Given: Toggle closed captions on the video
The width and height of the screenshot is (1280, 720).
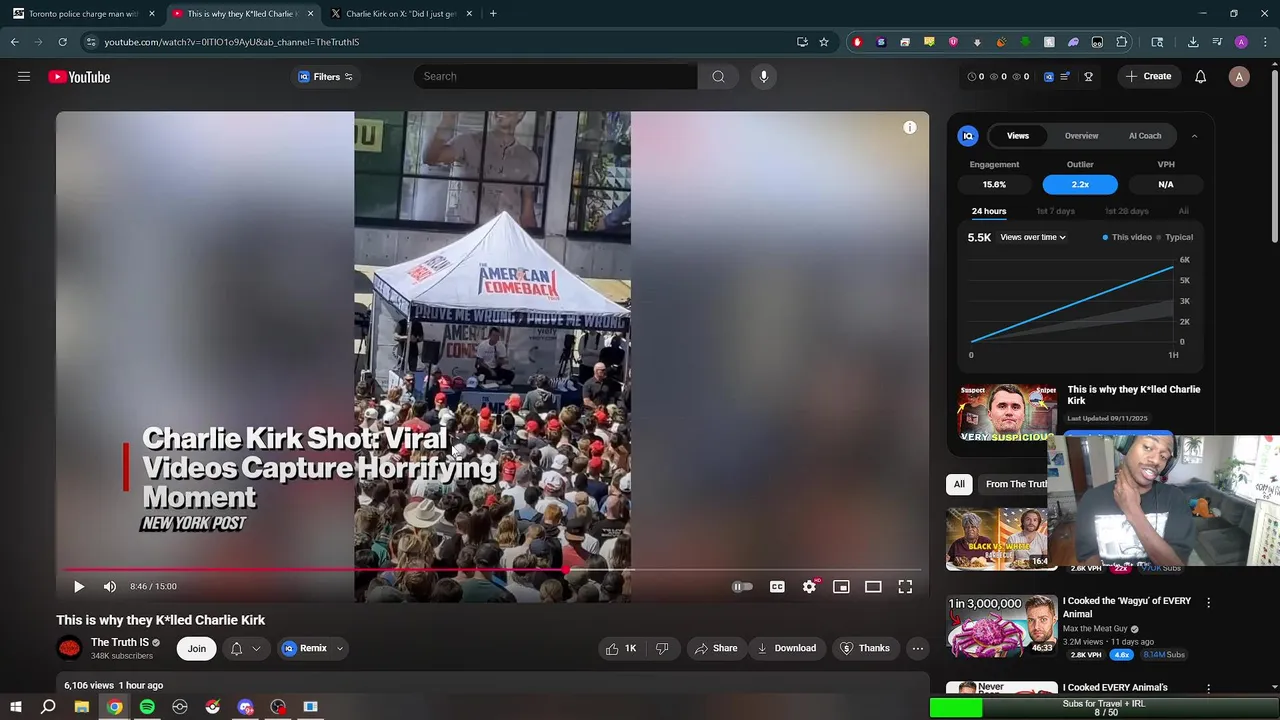Looking at the screenshot, I should click(x=777, y=587).
